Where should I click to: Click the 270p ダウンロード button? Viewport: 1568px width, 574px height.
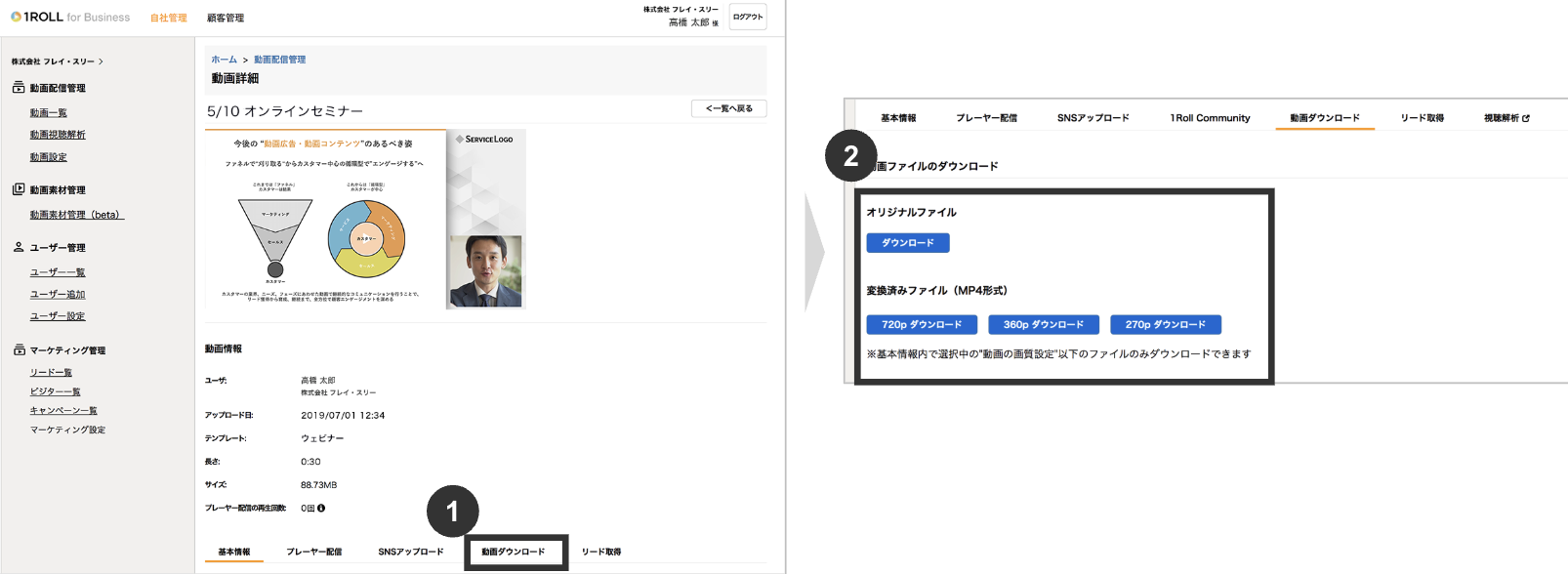[1166, 325]
